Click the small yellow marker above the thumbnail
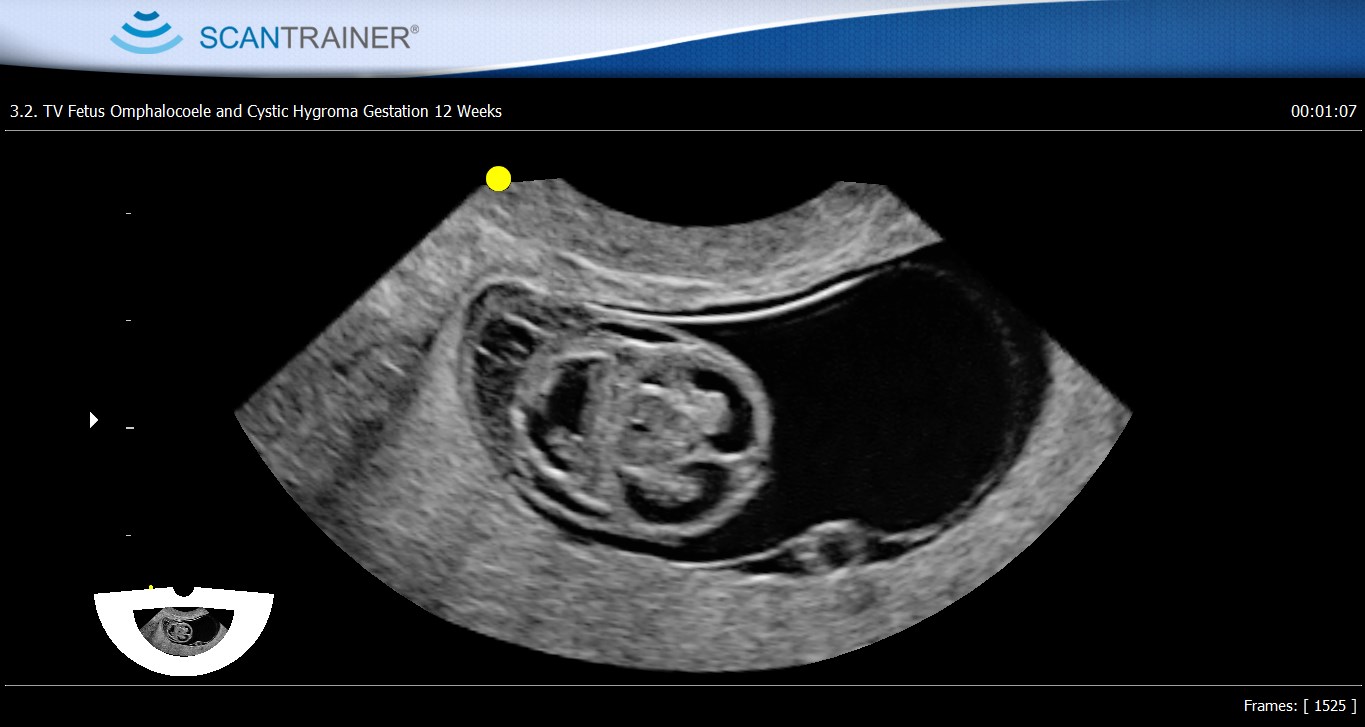The width and height of the screenshot is (1365, 727). point(150,588)
